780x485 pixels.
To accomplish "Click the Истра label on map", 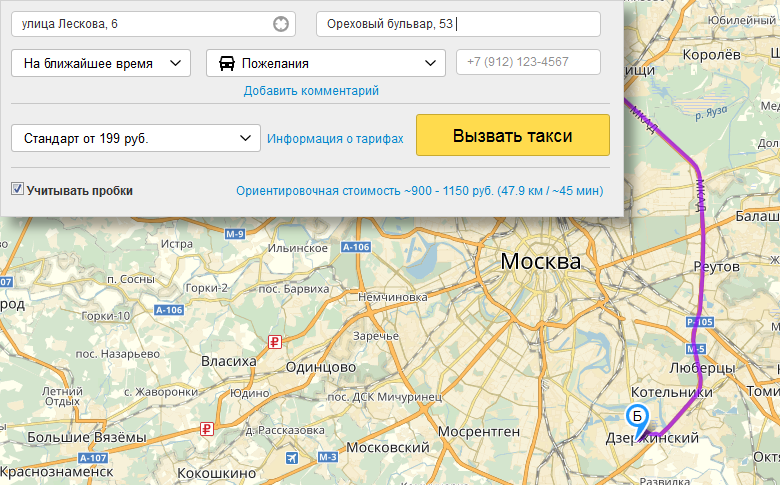I will [177, 244].
